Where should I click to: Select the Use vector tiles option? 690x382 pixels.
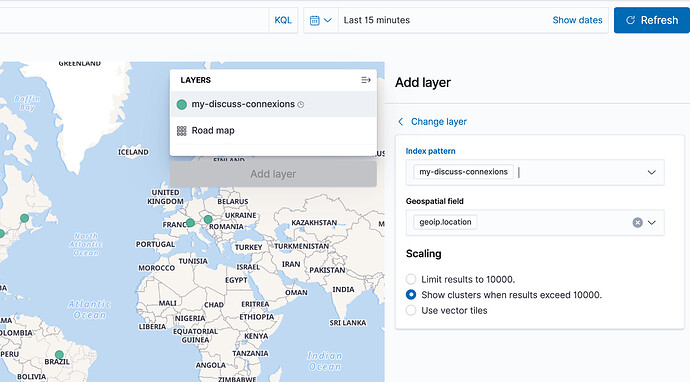tap(411, 310)
